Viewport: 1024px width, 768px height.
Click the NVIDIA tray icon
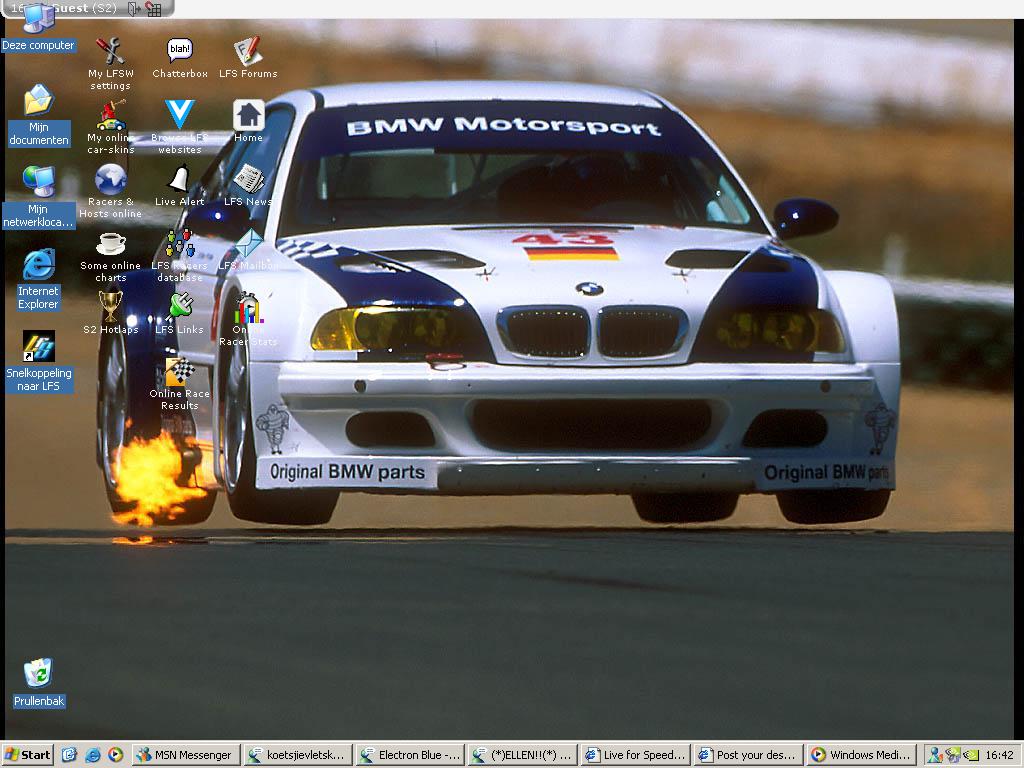(x=972, y=755)
